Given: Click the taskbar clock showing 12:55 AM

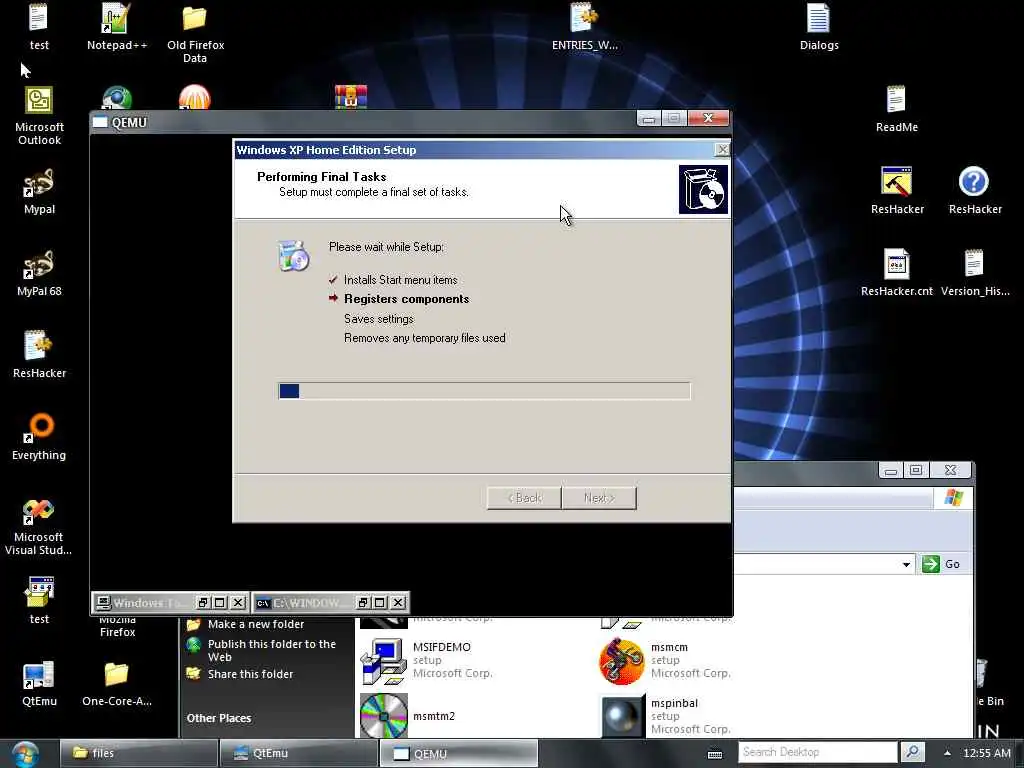Looking at the screenshot, I should [x=987, y=753].
